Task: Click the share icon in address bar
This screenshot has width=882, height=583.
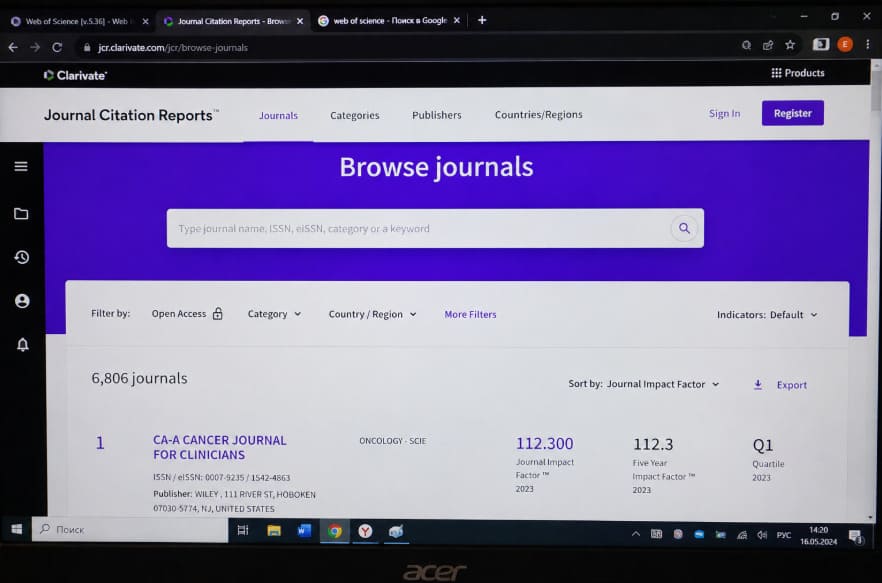Action: click(768, 45)
